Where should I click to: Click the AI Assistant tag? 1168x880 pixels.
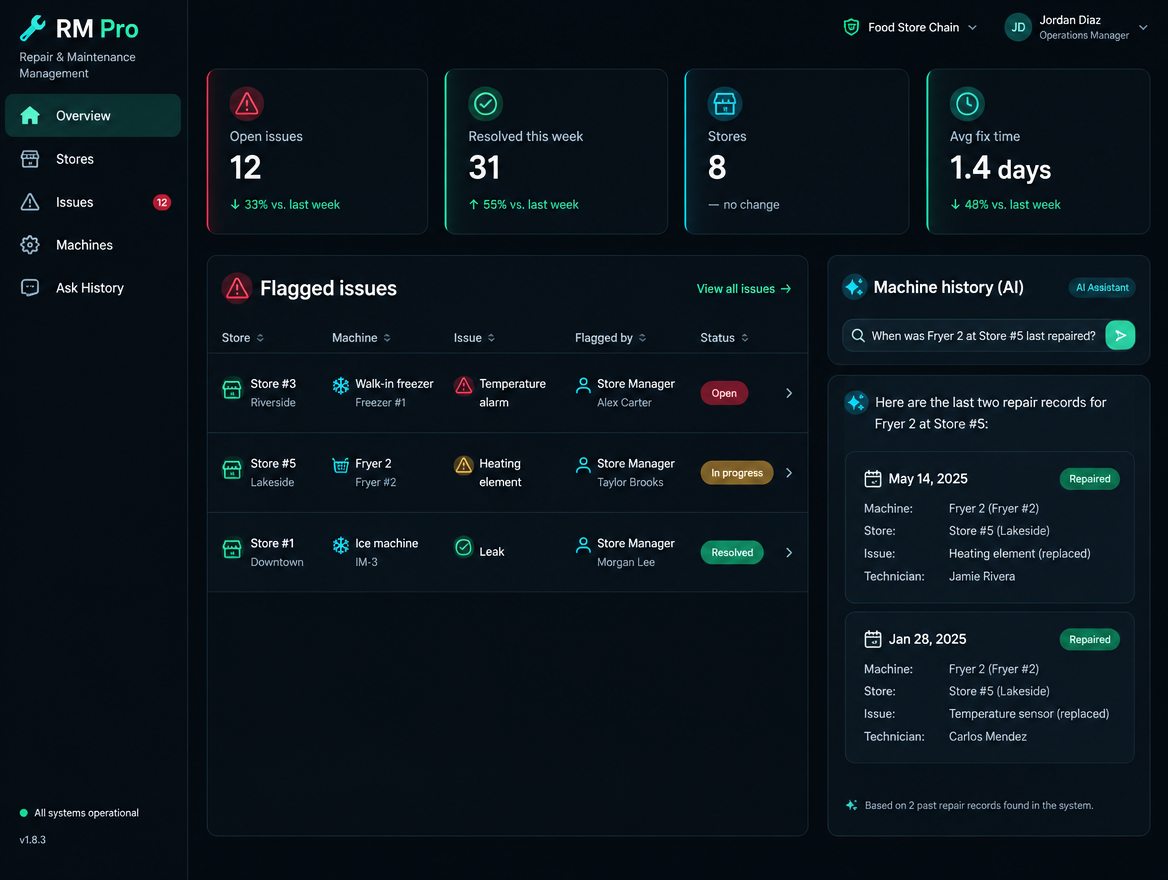pos(1102,287)
